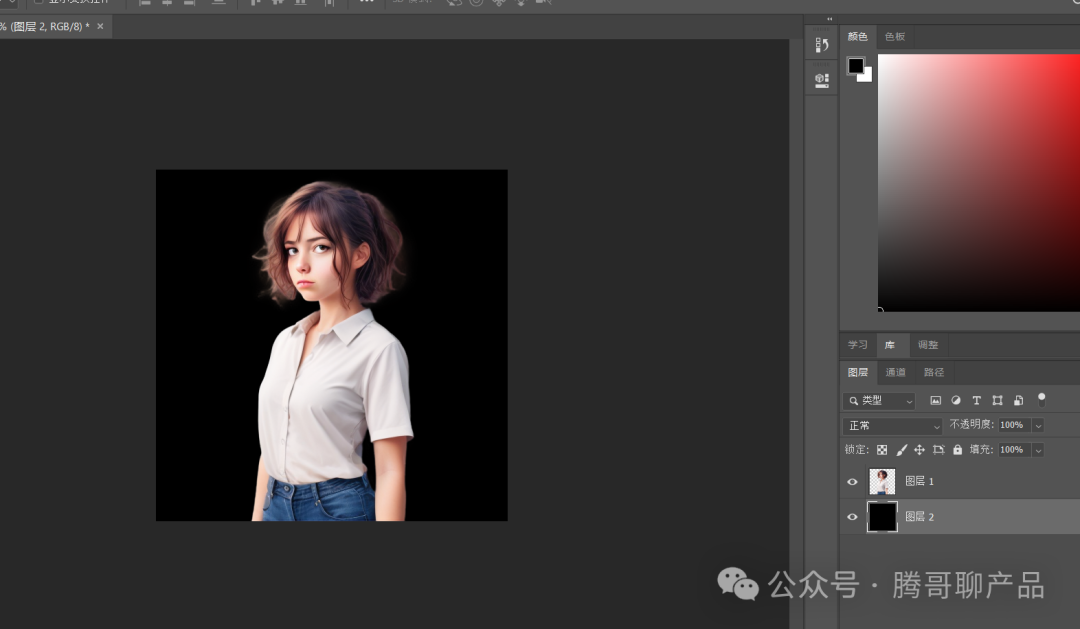Viewport: 1080px width, 629px height.
Task: Click the shape layer filter icon
Action: (x=997, y=400)
